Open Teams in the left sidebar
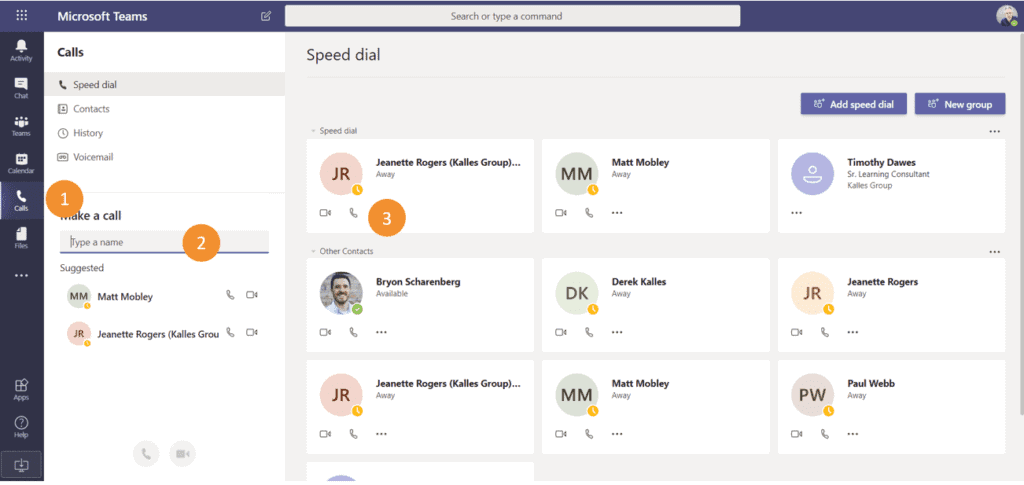 coord(22,125)
